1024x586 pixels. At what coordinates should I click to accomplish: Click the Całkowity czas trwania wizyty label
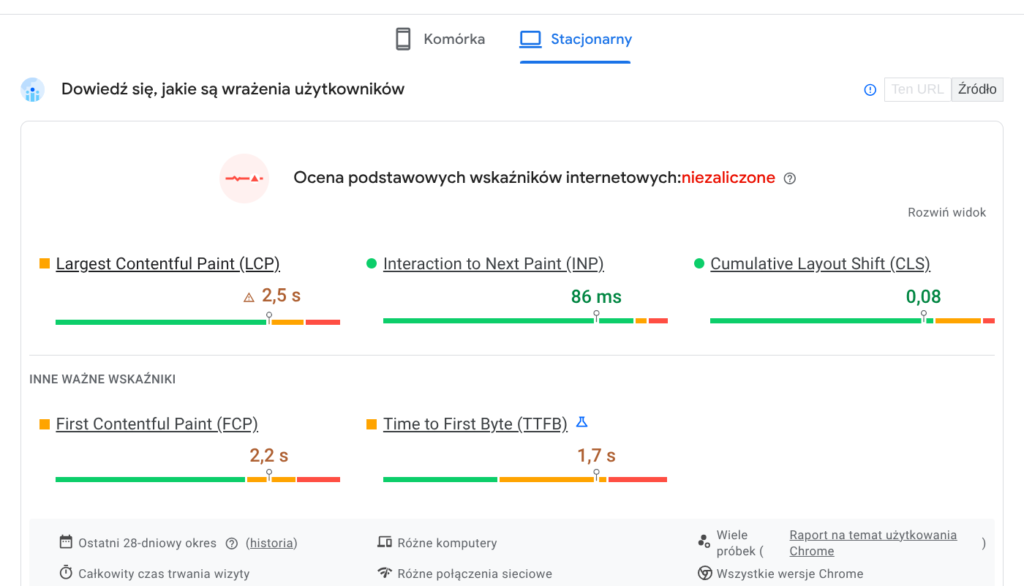pos(164,574)
